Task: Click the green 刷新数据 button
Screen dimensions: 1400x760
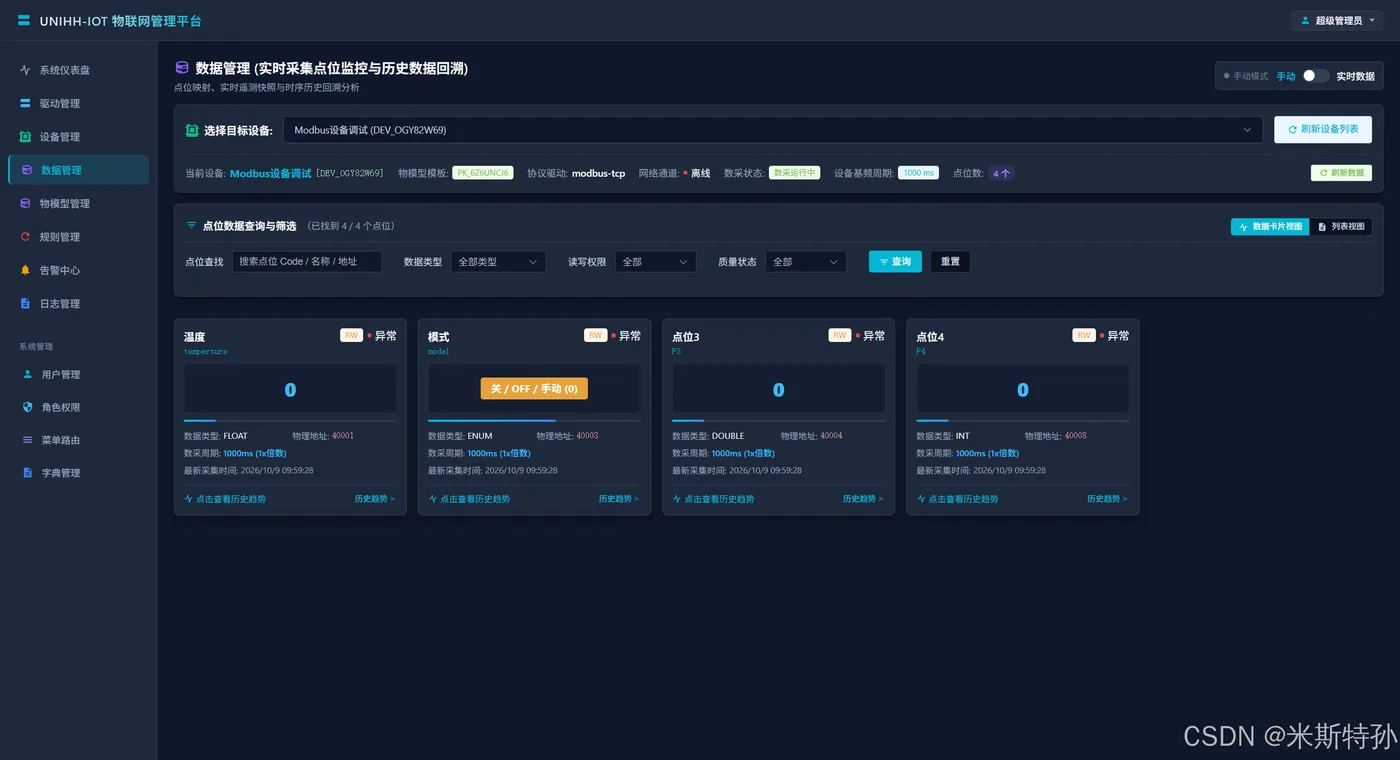Action: tap(1341, 173)
